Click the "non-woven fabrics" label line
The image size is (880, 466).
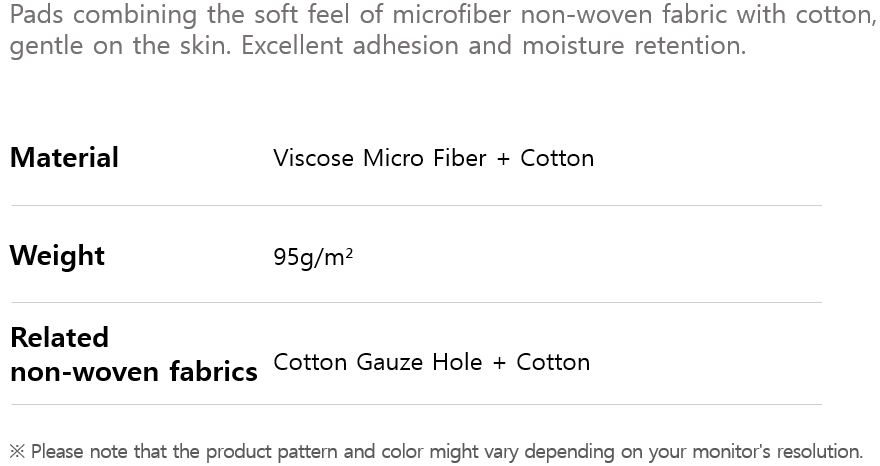(133, 372)
